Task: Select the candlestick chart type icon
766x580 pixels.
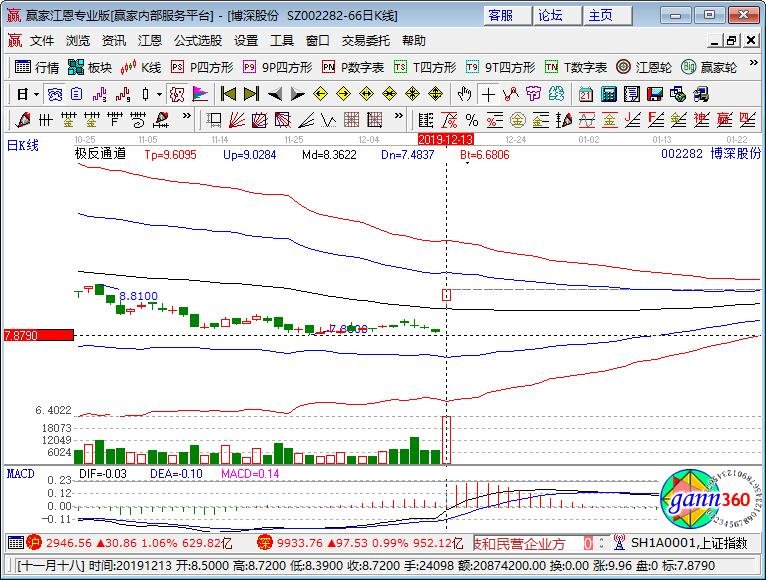Action: (146, 94)
